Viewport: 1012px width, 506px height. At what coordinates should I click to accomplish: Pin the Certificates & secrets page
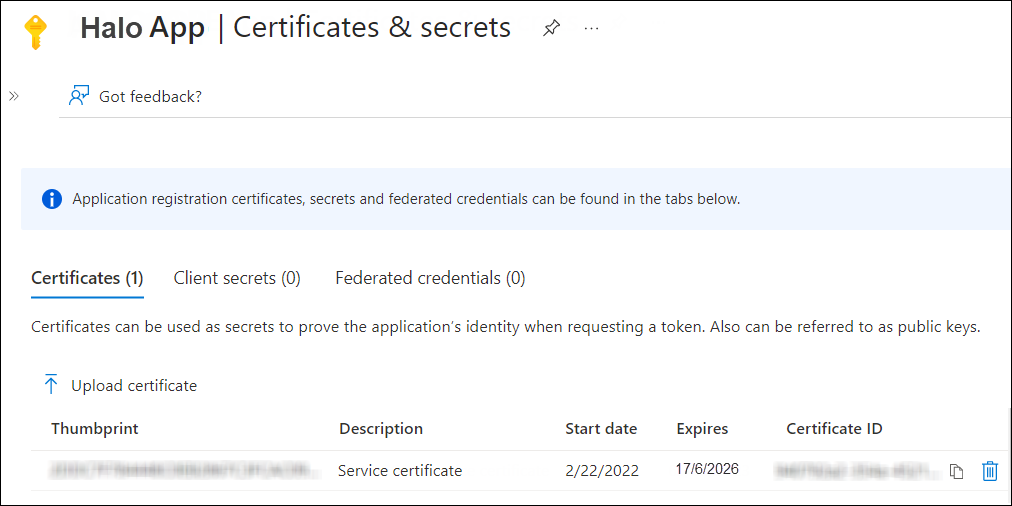[x=551, y=29]
